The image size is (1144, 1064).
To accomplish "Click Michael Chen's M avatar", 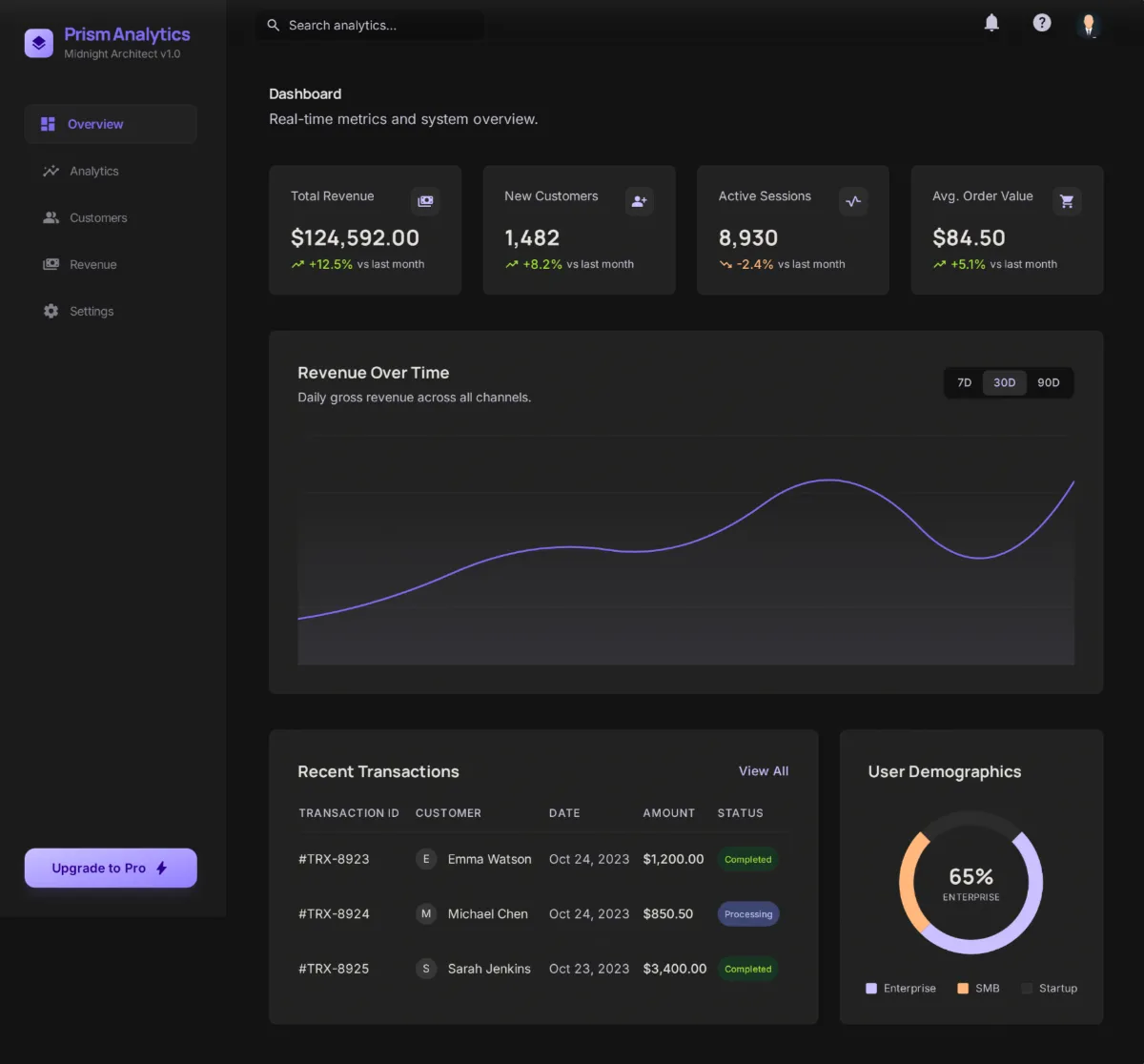I will pos(426,913).
